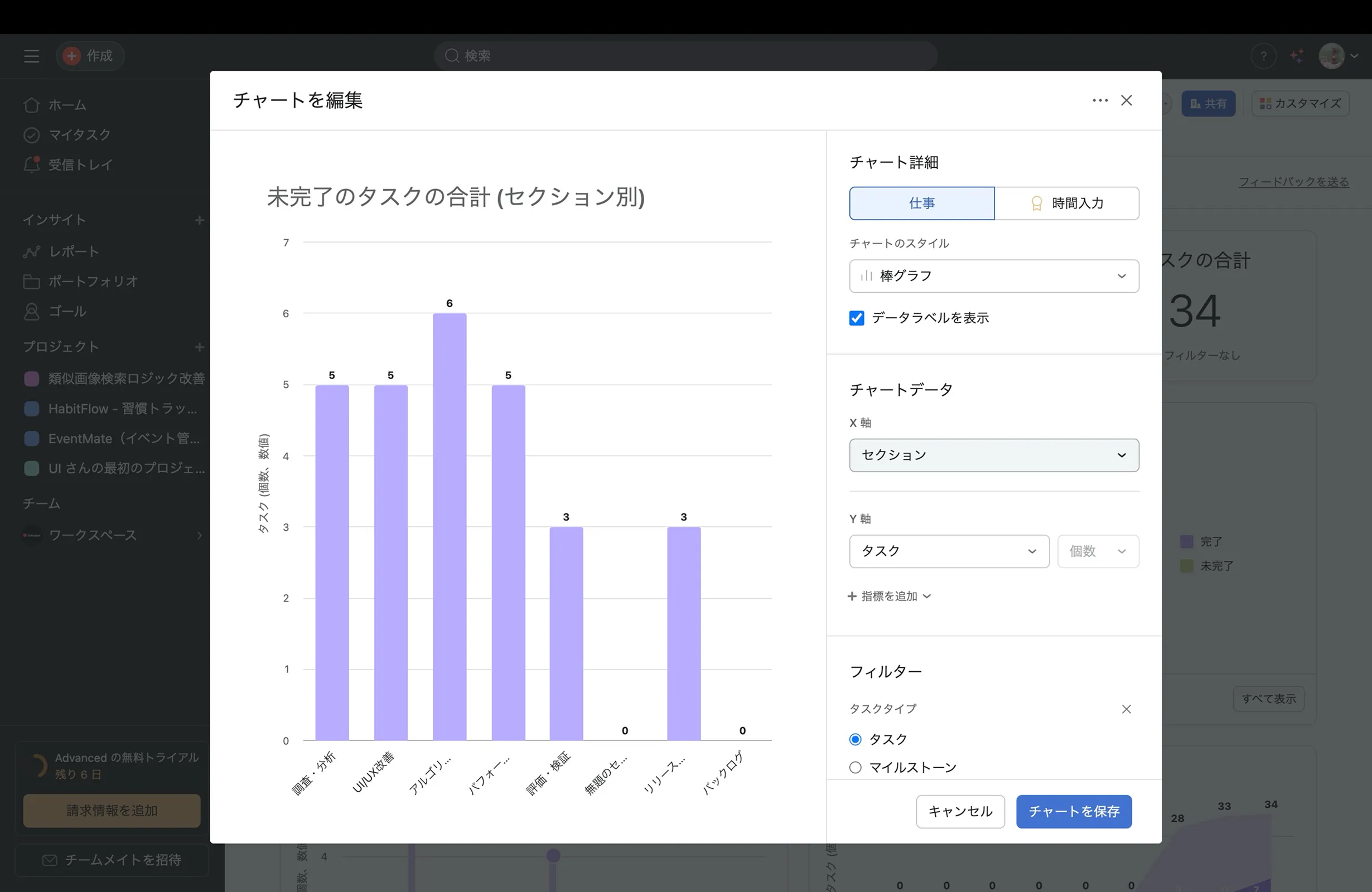Click フィードバックを送る link
The image size is (1372, 892).
[1294, 182]
